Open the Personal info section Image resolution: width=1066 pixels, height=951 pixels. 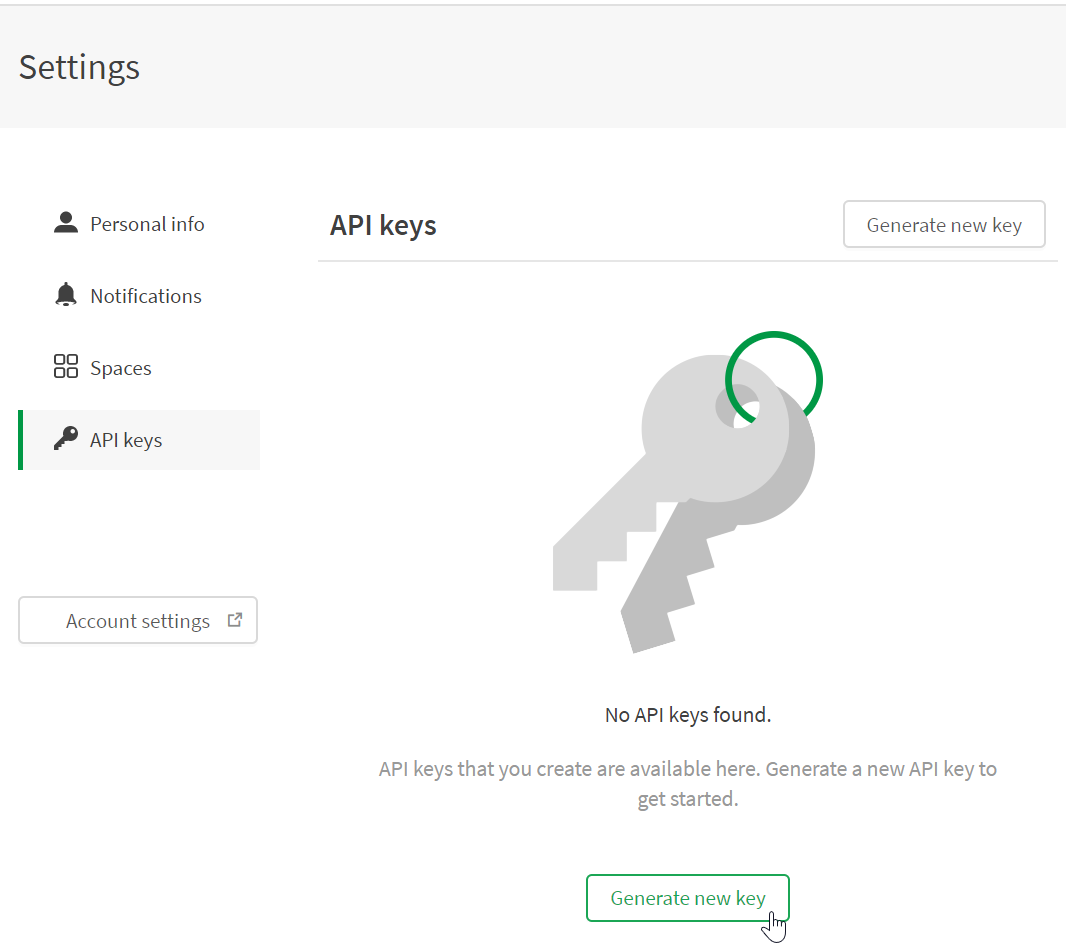(x=139, y=224)
